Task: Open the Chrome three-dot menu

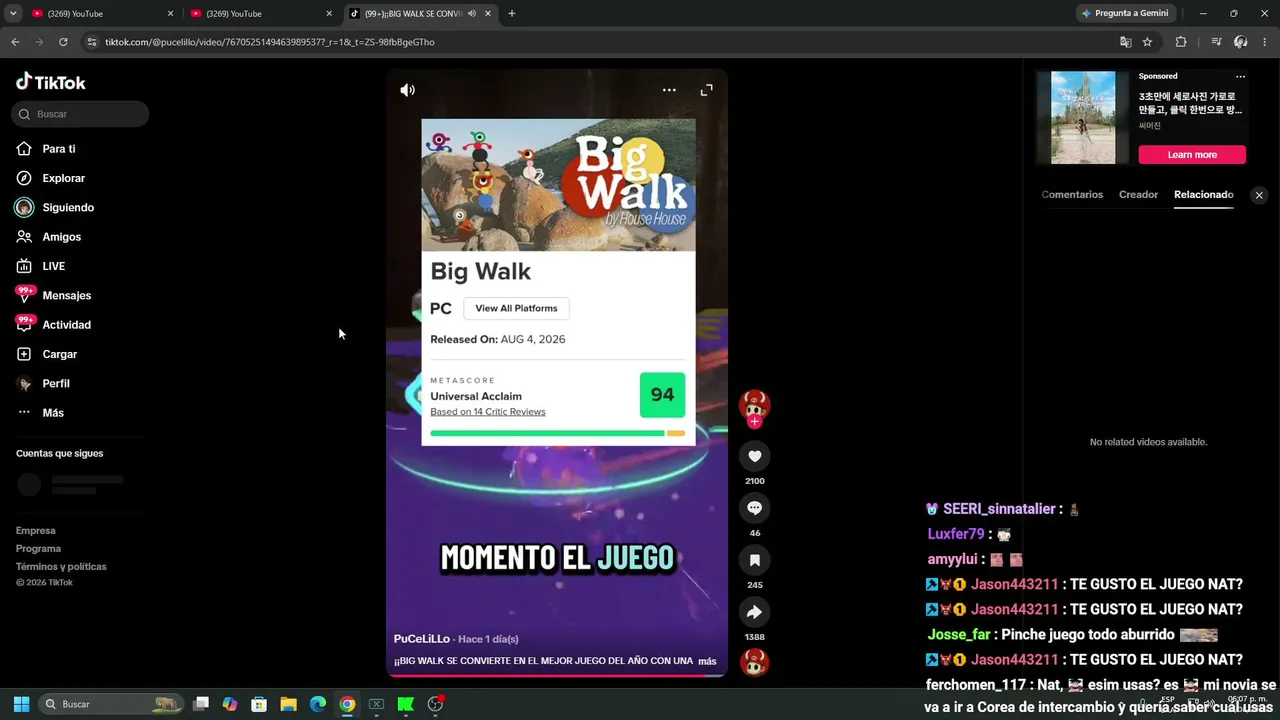Action: [x=1265, y=42]
